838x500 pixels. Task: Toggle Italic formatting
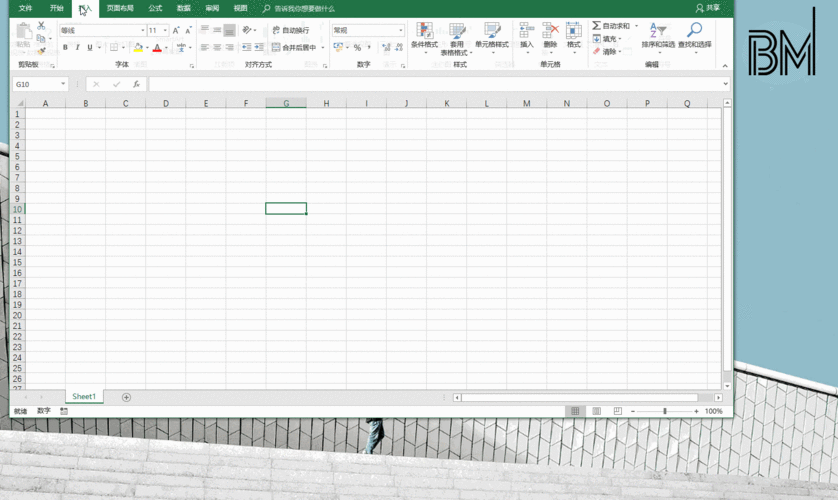(78, 48)
